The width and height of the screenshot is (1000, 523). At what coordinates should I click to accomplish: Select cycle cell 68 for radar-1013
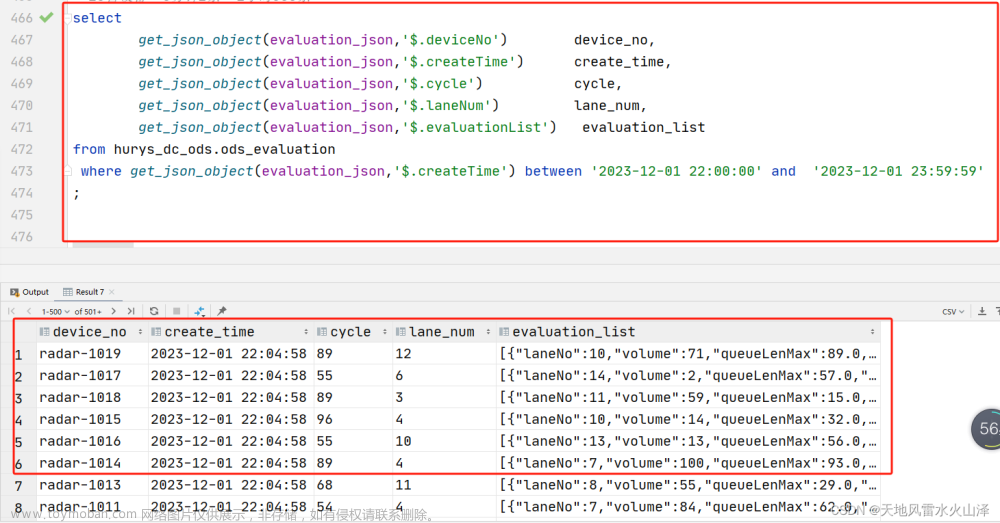pos(353,485)
